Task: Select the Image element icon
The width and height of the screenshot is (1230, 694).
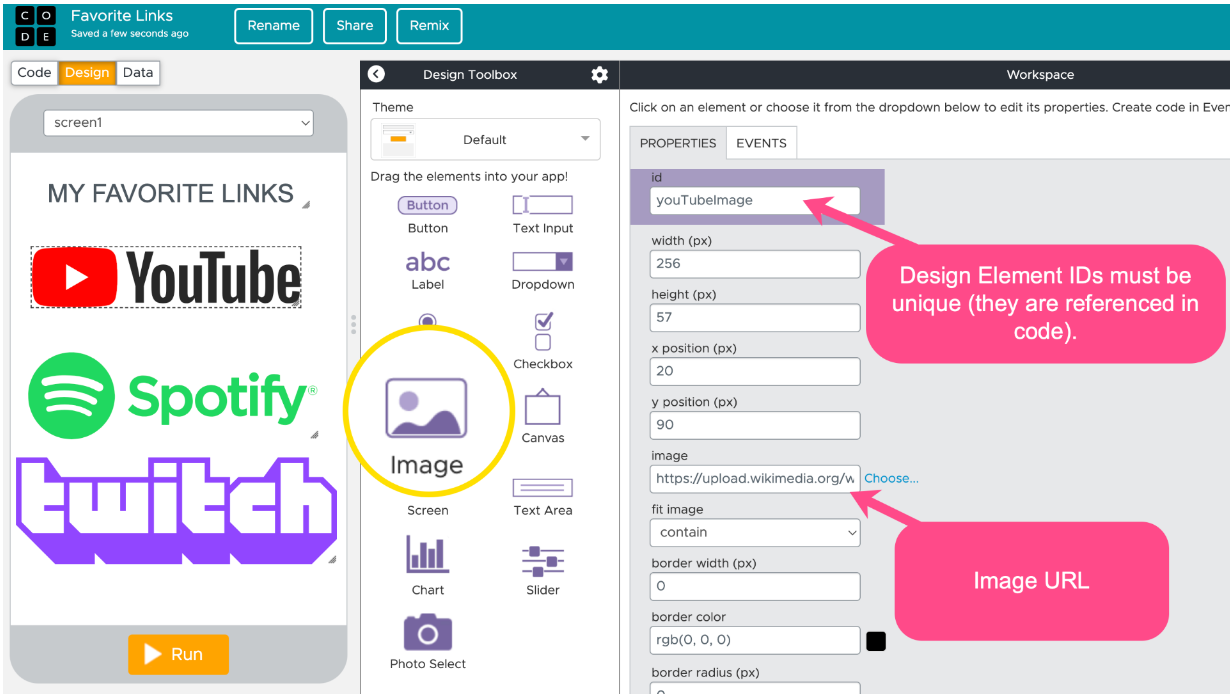Action: click(x=426, y=408)
